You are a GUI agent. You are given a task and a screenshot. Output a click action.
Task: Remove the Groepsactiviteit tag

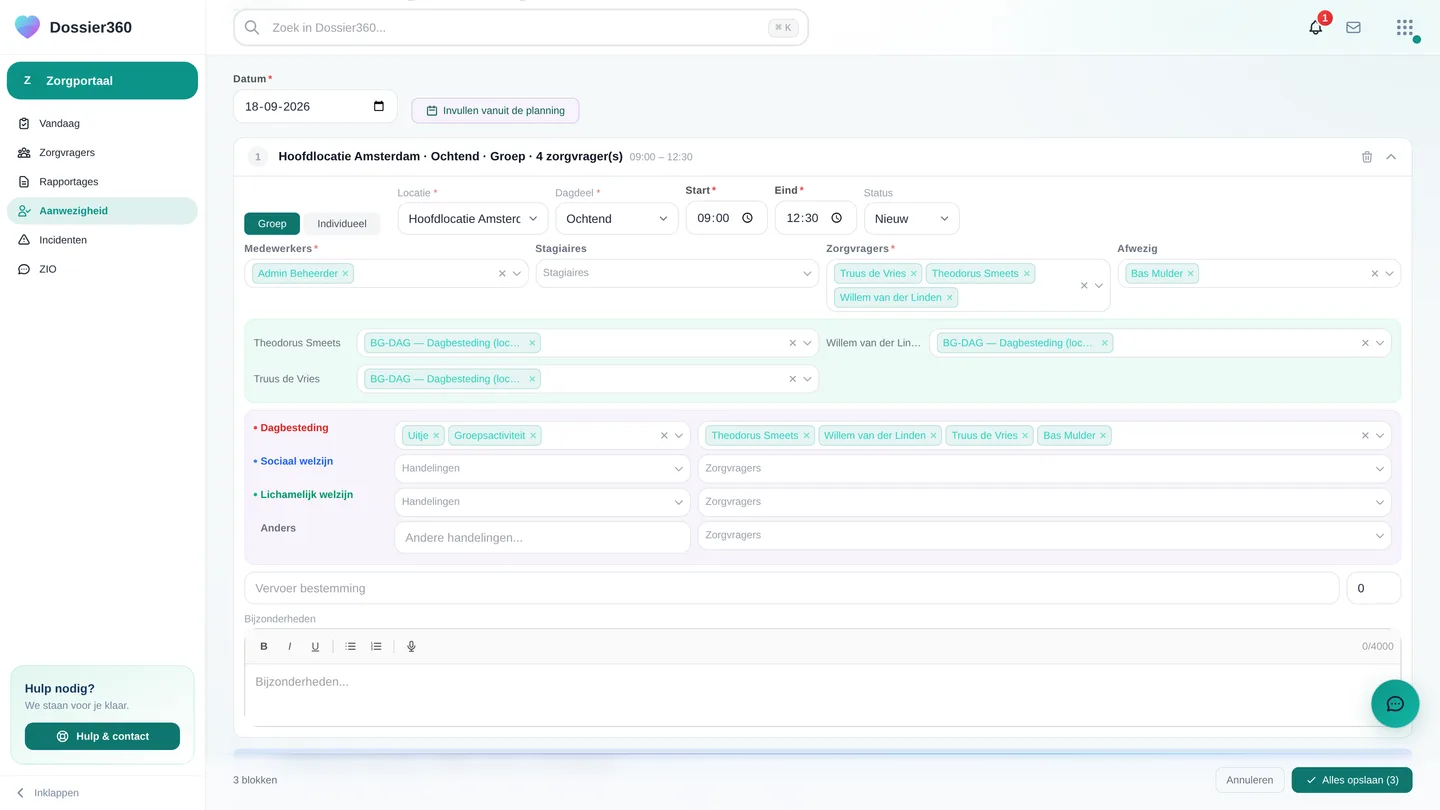point(533,435)
